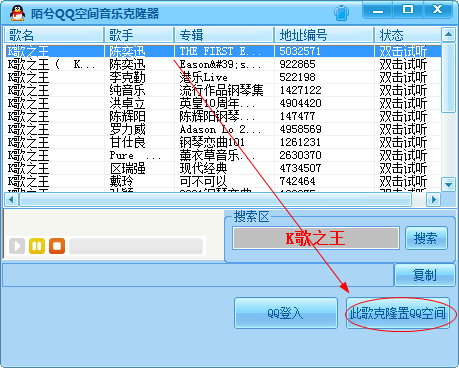Stop playback with orange stop icon

pyautogui.click(x=57, y=246)
